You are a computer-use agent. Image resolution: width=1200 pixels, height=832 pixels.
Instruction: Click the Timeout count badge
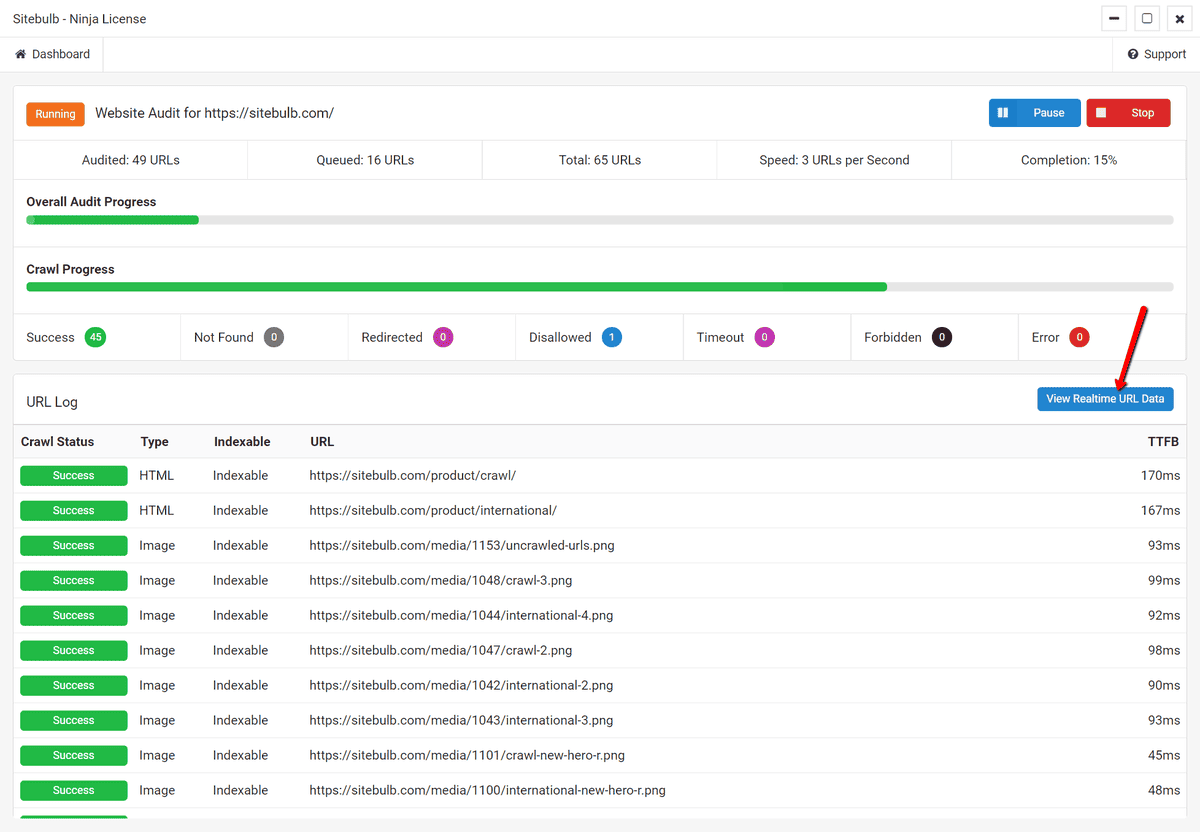tap(765, 337)
